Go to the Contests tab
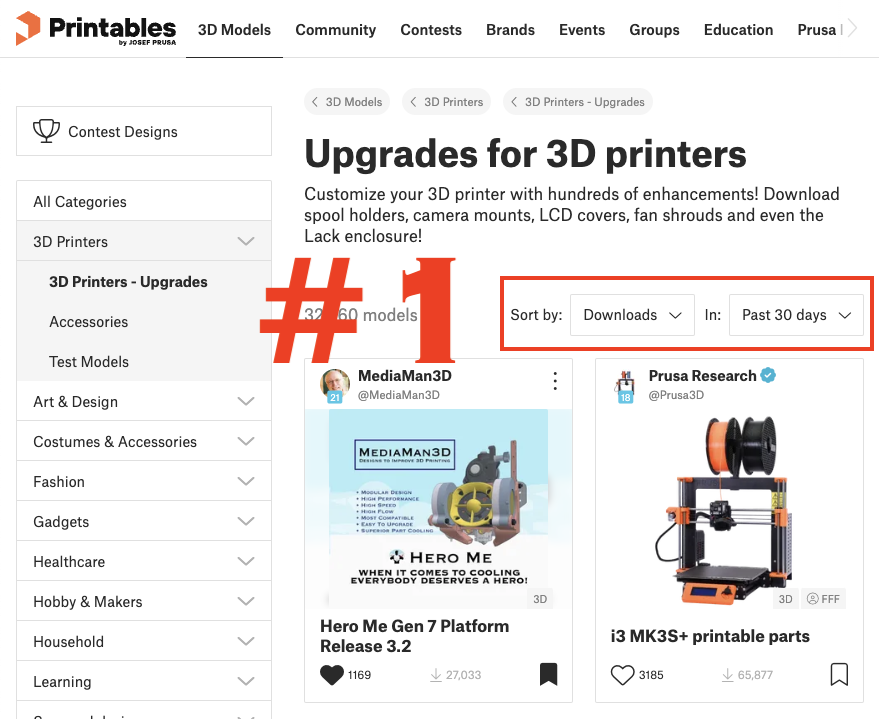The width and height of the screenshot is (879, 719). tap(431, 30)
